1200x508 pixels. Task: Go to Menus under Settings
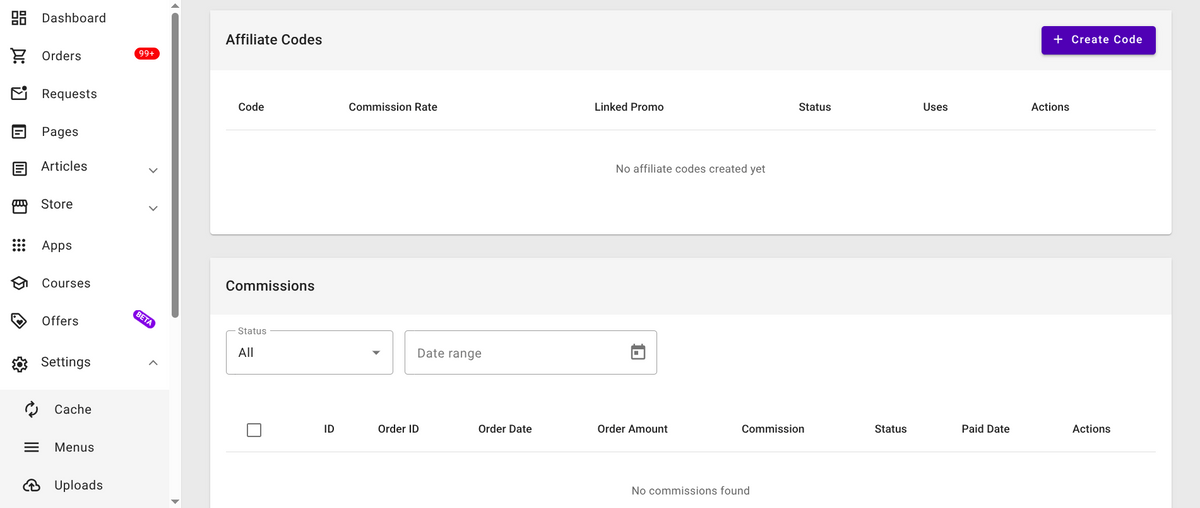[74, 447]
